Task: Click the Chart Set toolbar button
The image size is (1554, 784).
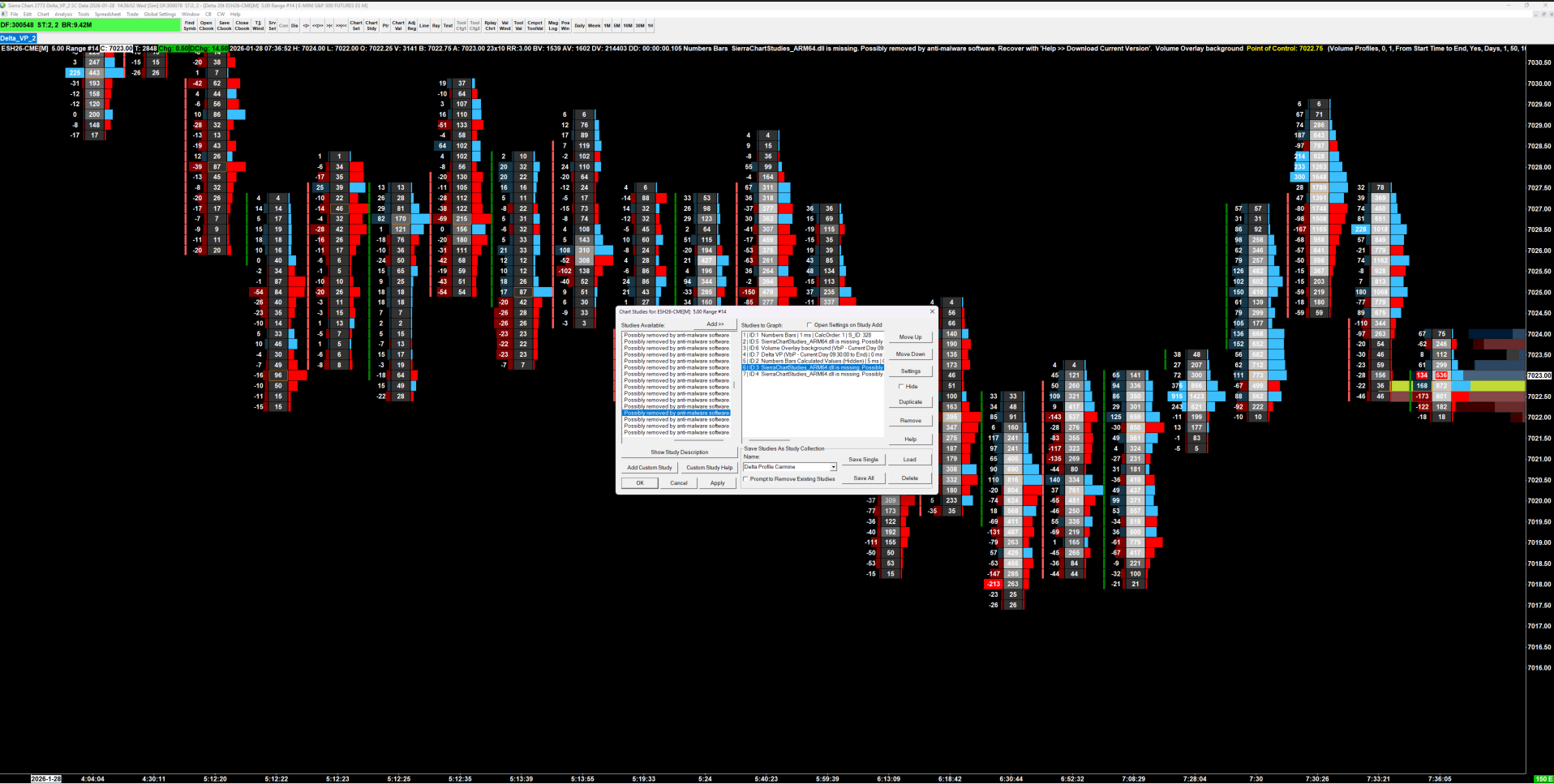Action: click(356, 25)
